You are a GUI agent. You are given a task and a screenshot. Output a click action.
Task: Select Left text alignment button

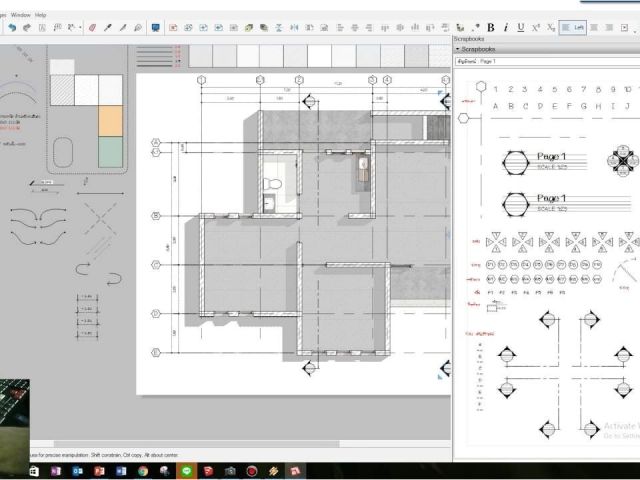tap(573, 27)
